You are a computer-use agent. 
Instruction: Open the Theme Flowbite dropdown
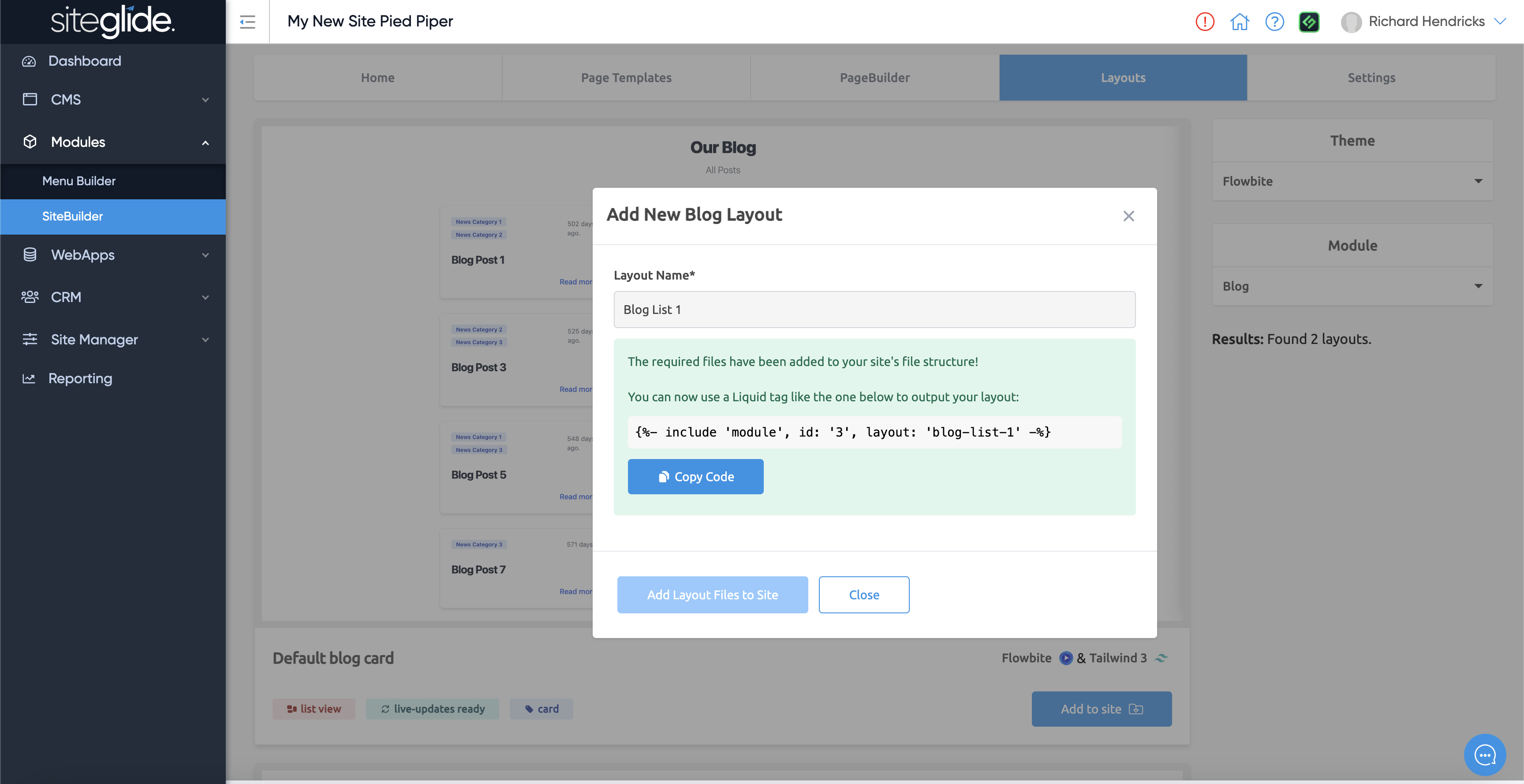1352,181
